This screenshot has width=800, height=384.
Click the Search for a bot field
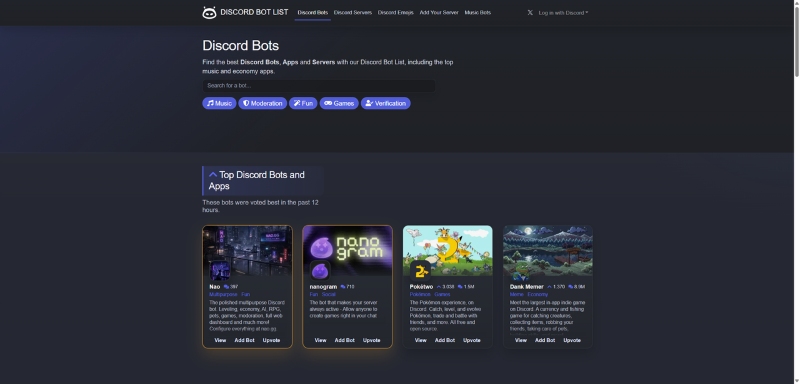click(x=319, y=86)
